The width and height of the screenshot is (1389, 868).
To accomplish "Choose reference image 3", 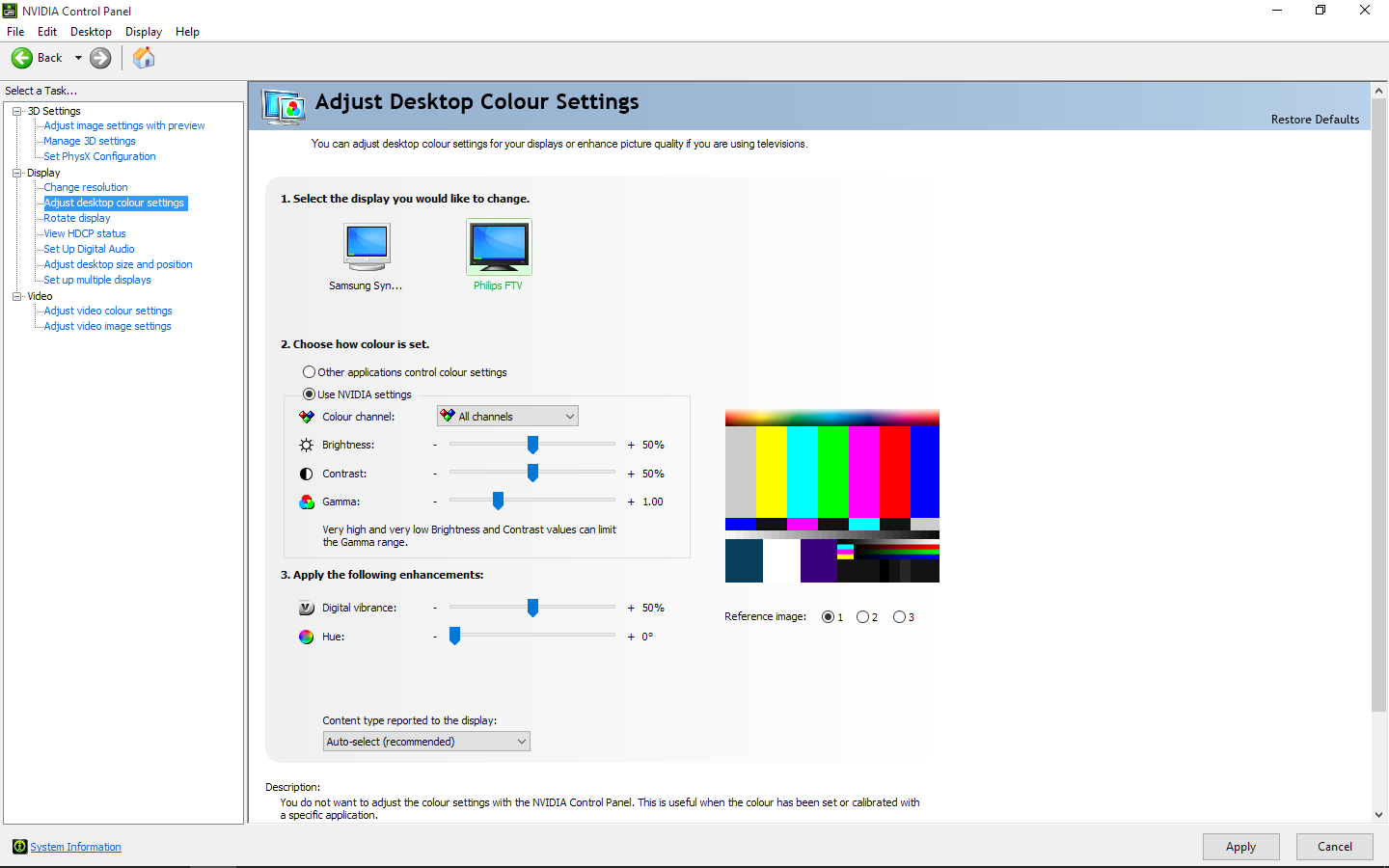I will coord(899,616).
